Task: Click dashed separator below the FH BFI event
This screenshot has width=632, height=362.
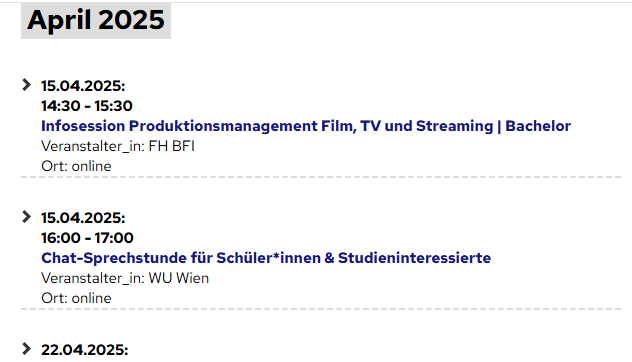Action: [321, 177]
